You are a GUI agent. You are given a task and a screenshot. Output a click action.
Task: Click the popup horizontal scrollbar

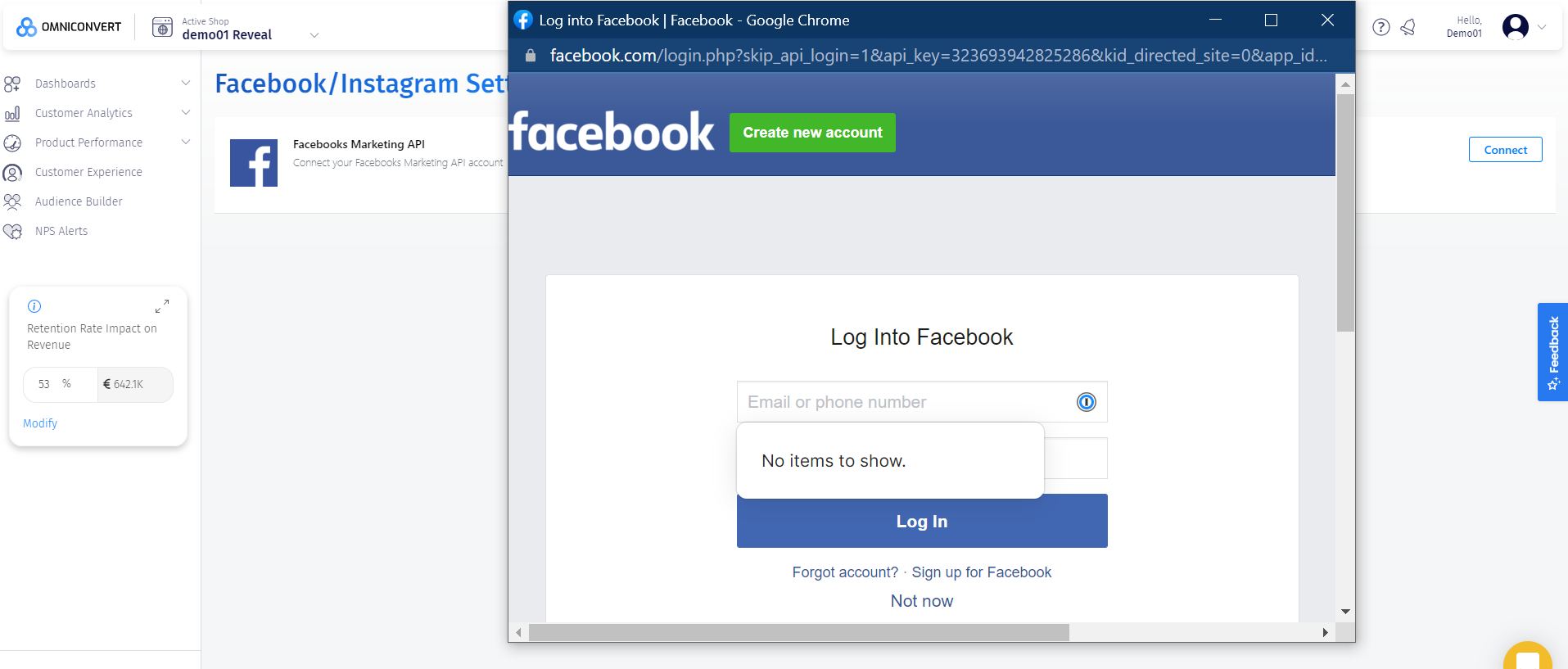[798, 632]
